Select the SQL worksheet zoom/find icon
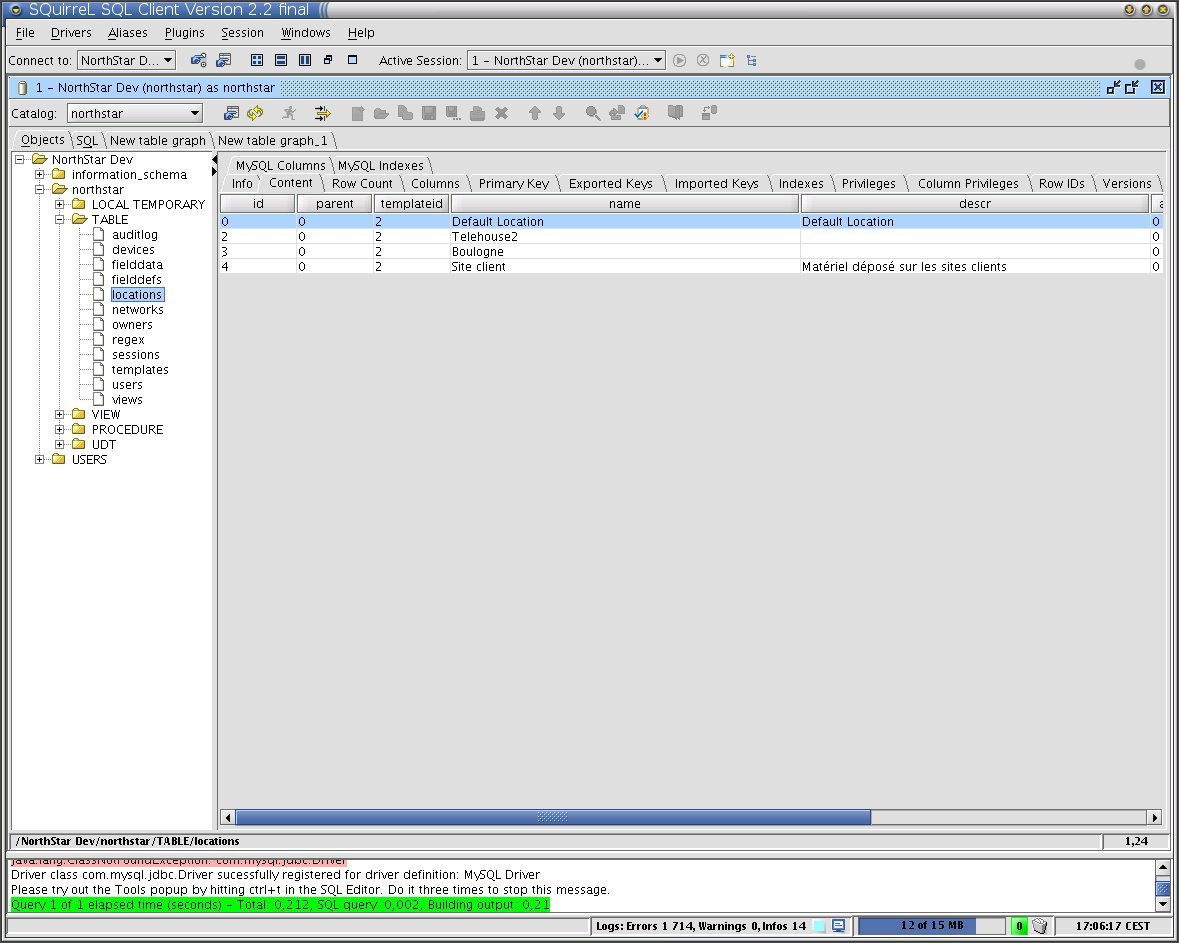This screenshot has height=943, width=1179. tap(593, 113)
